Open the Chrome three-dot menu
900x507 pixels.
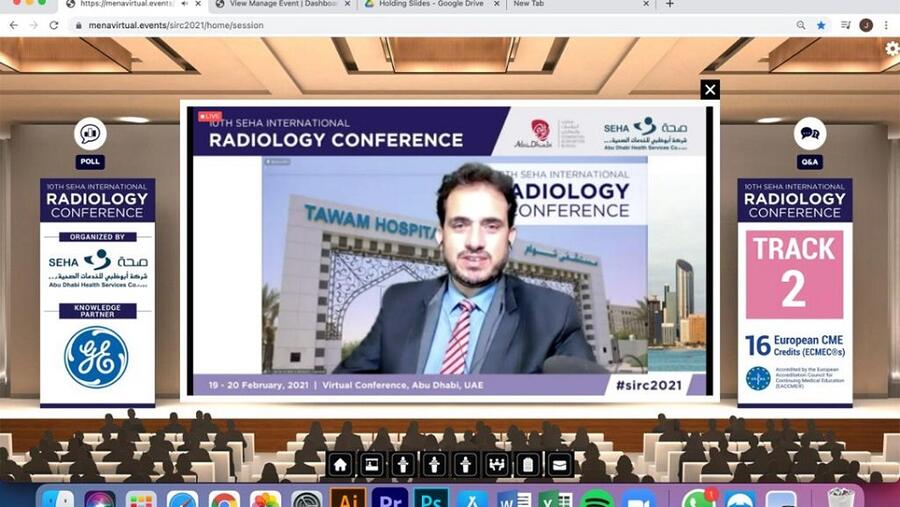[x=887, y=25]
